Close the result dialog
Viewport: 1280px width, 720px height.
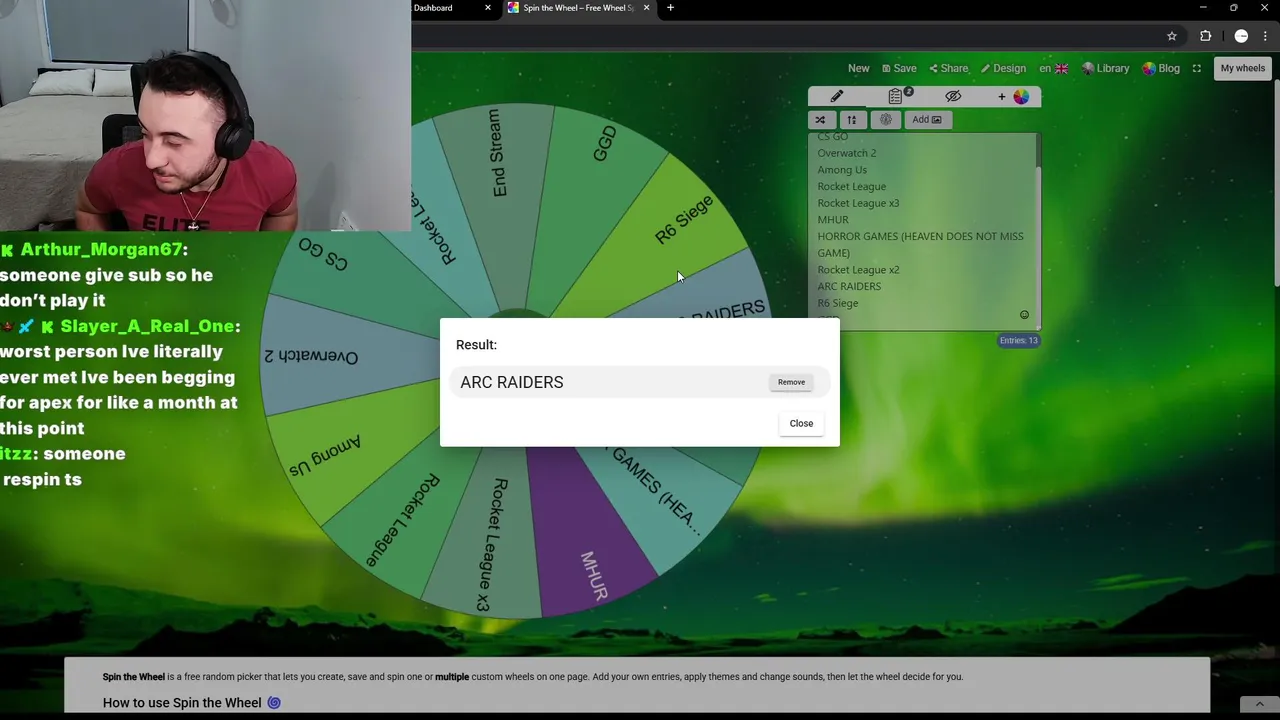[x=801, y=423]
